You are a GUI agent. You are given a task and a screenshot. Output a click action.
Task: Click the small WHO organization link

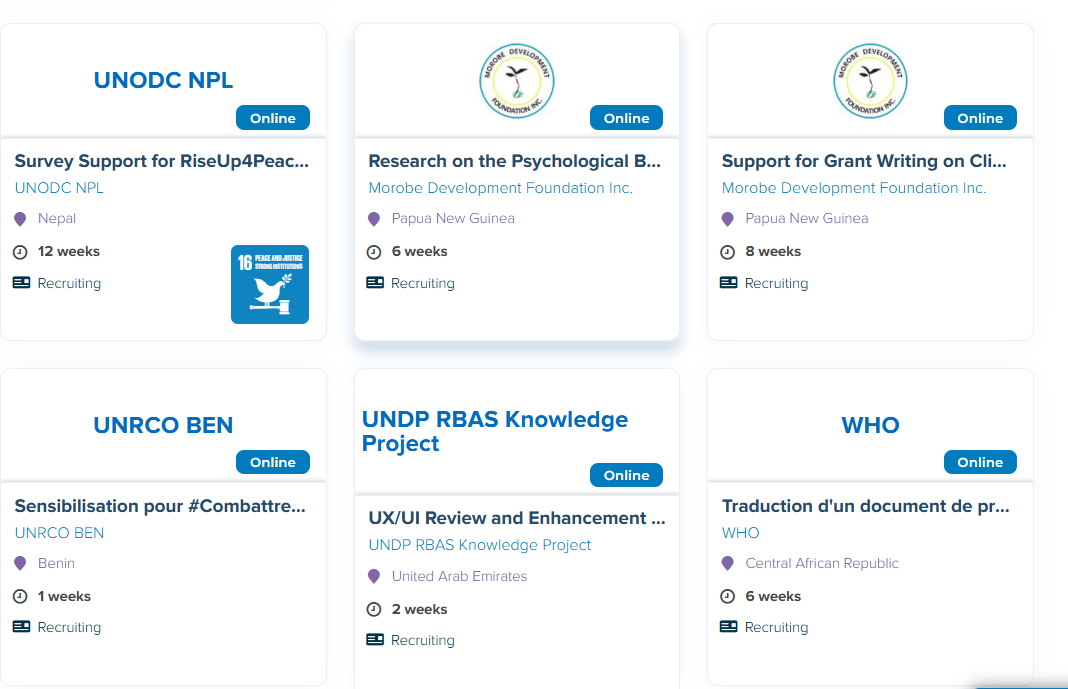pyautogui.click(x=740, y=533)
